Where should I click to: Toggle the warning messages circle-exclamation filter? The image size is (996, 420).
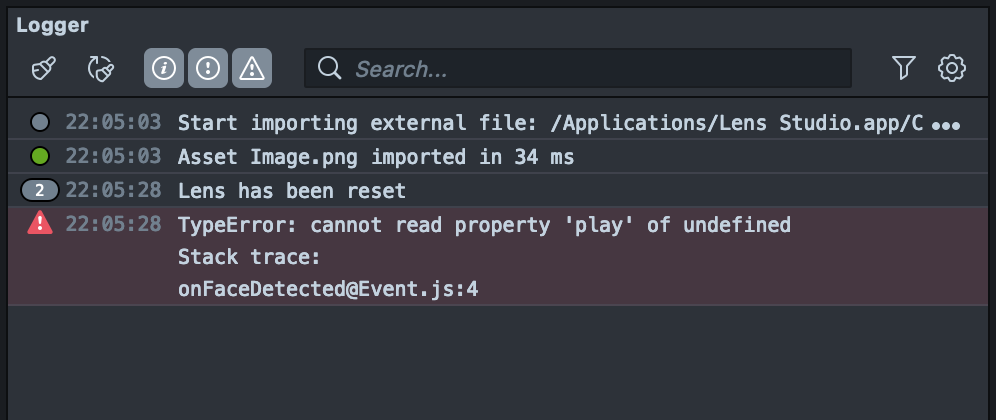[208, 68]
